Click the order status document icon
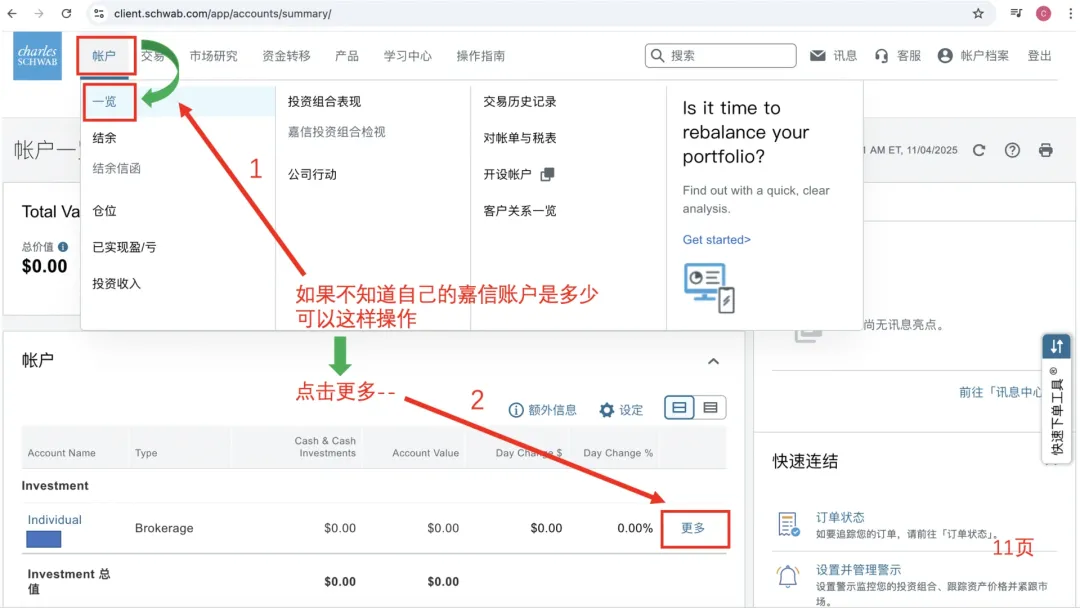The width and height of the screenshot is (1080, 608). 789,525
